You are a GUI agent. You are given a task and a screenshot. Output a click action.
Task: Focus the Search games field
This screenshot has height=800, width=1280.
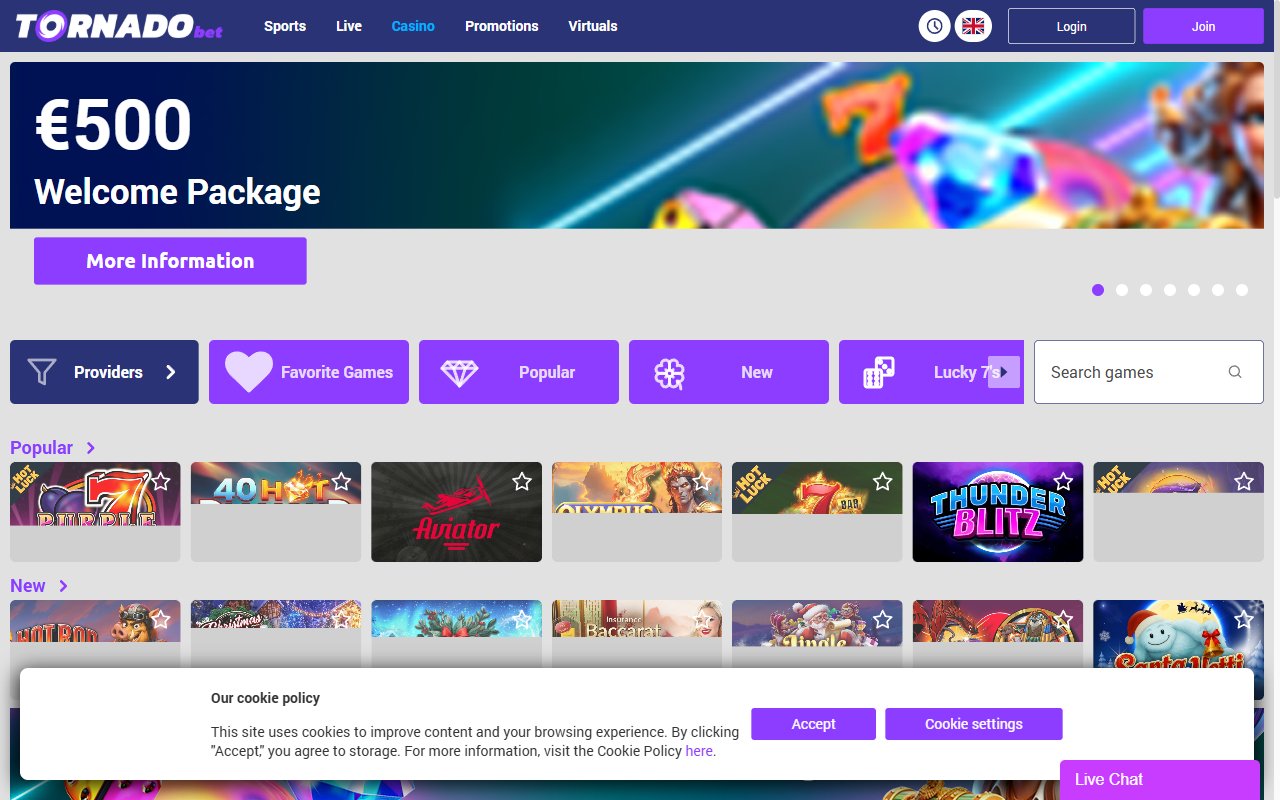[1149, 372]
